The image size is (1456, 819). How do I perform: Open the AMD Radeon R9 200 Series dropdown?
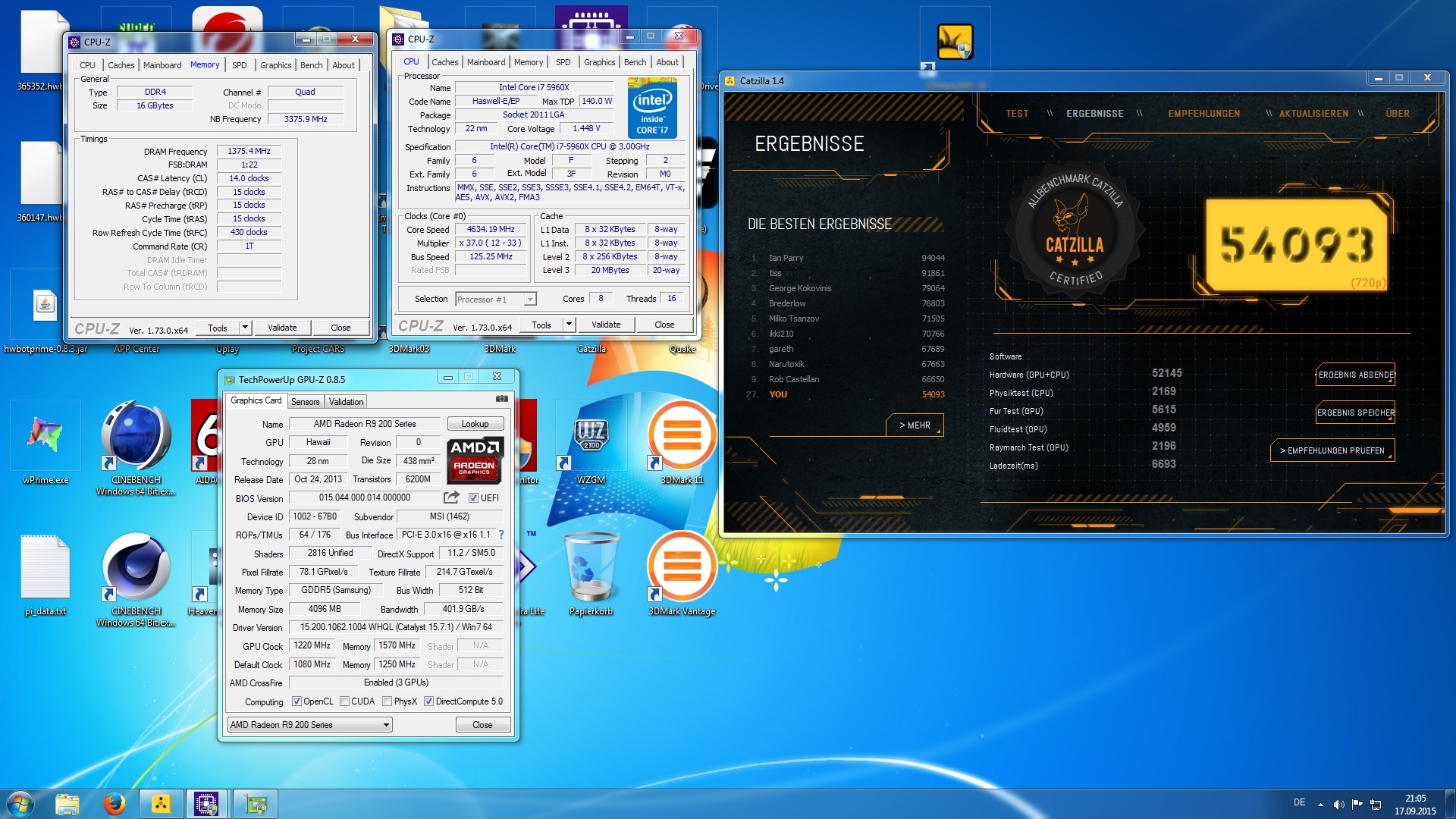(x=309, y=725)
